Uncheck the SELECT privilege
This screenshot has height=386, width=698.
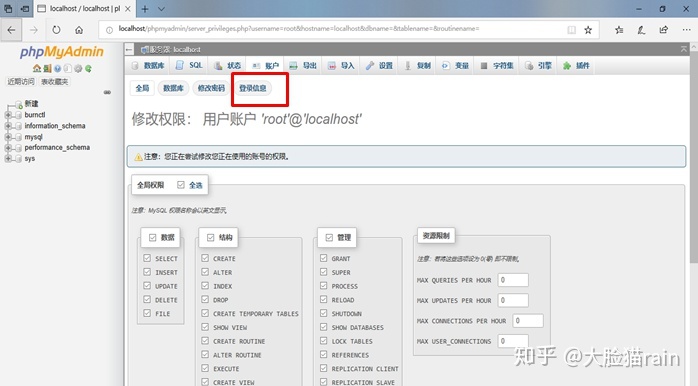point(147,258)
